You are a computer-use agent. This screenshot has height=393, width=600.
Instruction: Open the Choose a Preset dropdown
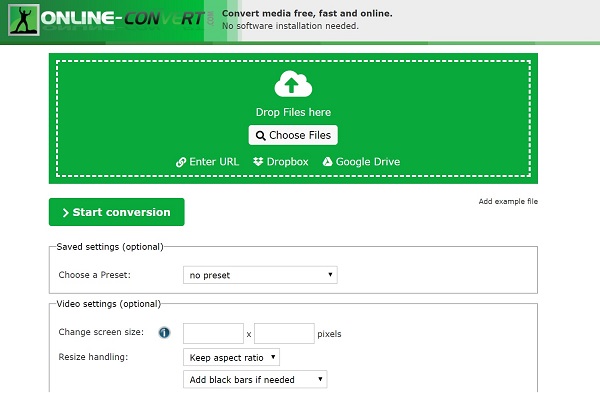point(260,275)
